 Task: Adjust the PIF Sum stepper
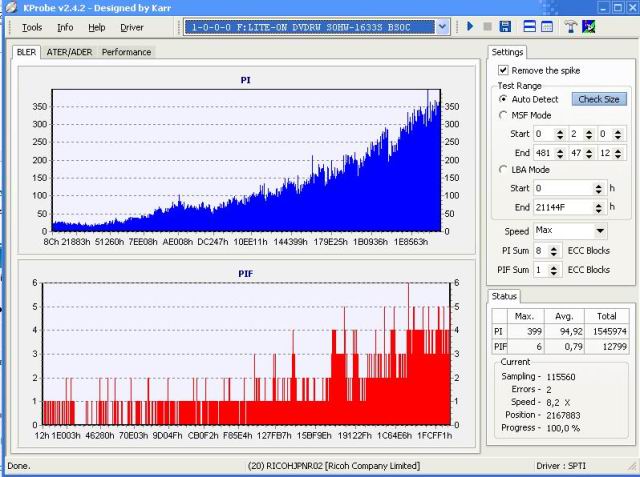[553, 270]
